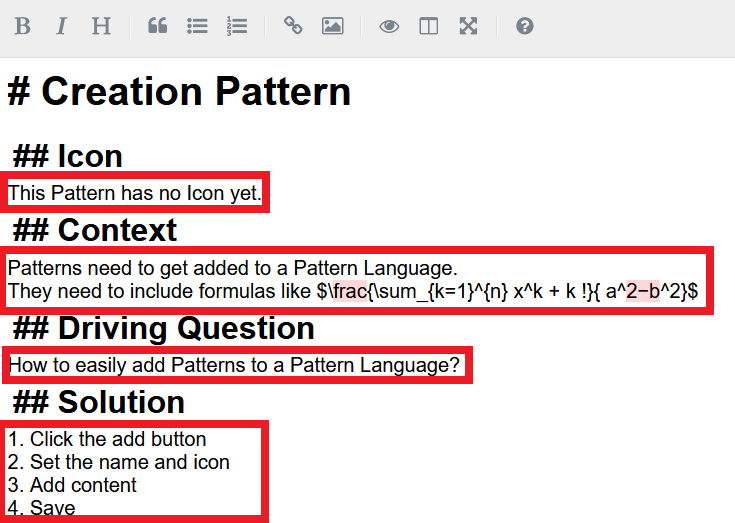
Task: Click list line '2. Set the name and icon'
Action: [x=119, y=462]
